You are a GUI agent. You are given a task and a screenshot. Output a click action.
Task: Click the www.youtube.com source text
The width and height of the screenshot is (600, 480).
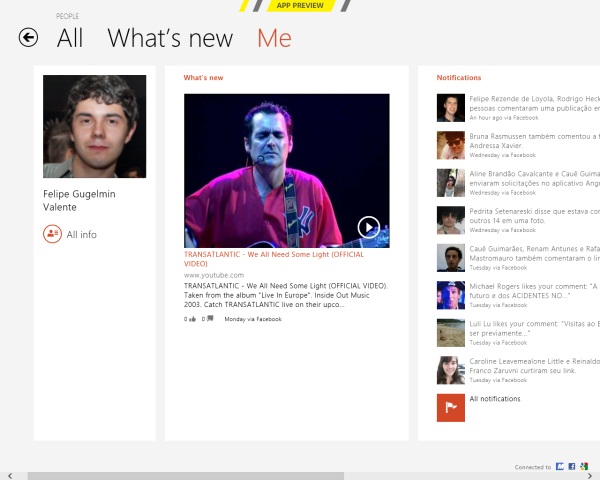[214, 275]
